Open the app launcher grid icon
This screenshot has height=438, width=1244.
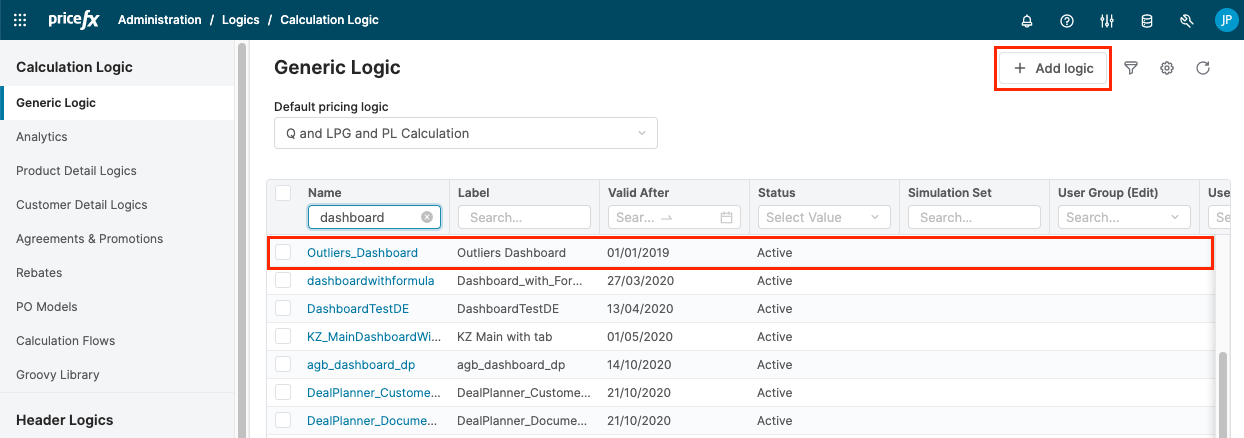click(x=20, y=20)
